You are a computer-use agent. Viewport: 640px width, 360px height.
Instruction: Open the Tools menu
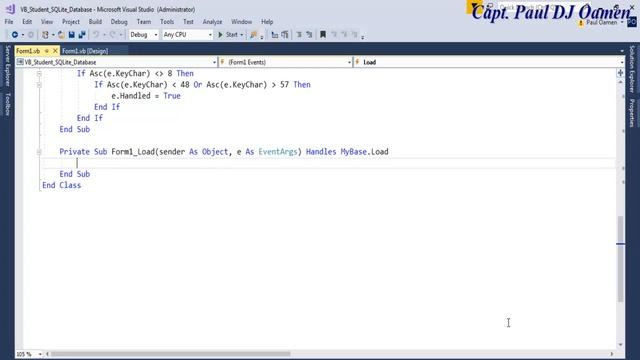point(167,22)
